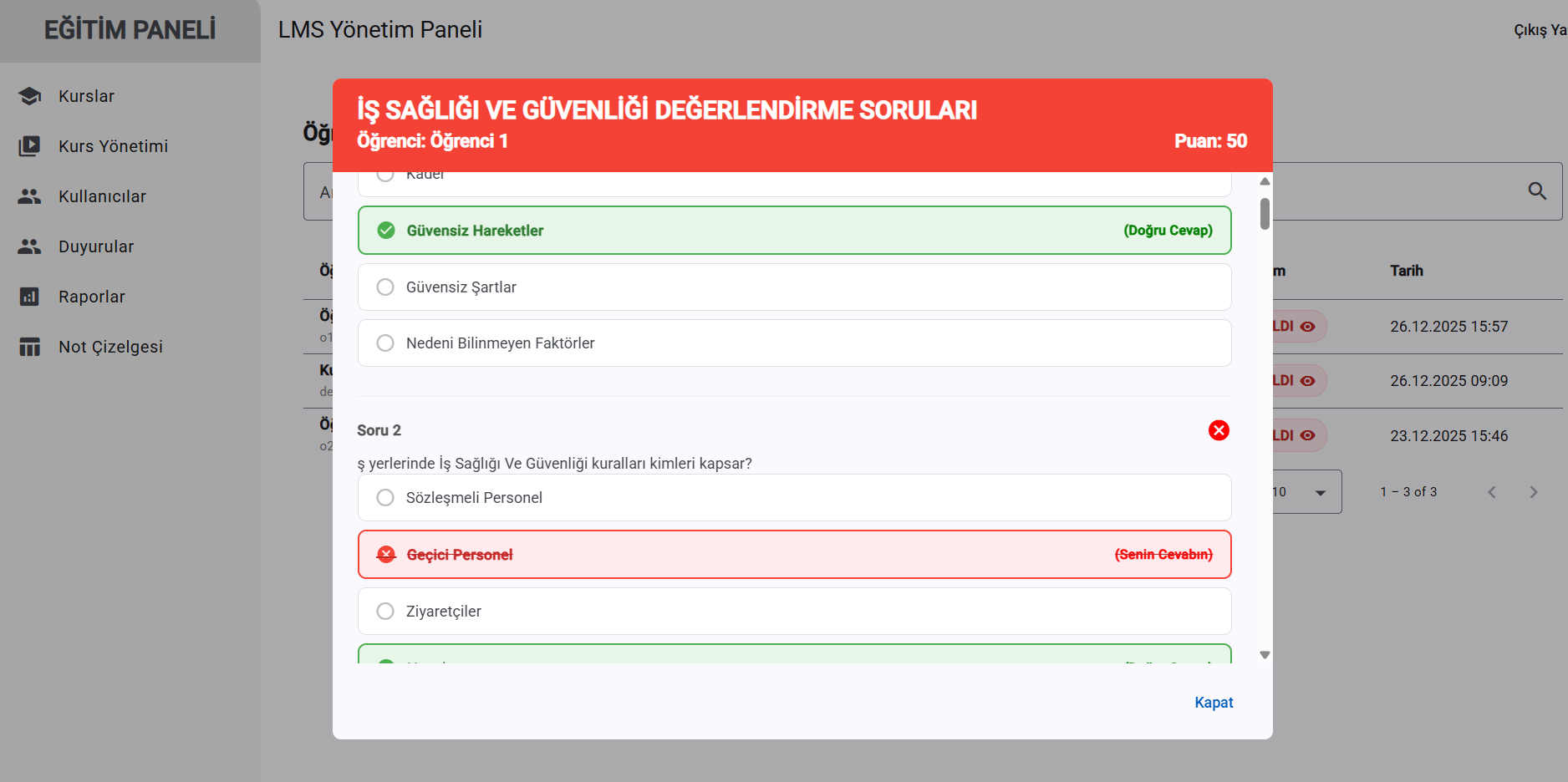Screen dimensions: 1568x782
Task: Click the eye icon for 23.12.2025 15:46 row
Action: 1308,435
